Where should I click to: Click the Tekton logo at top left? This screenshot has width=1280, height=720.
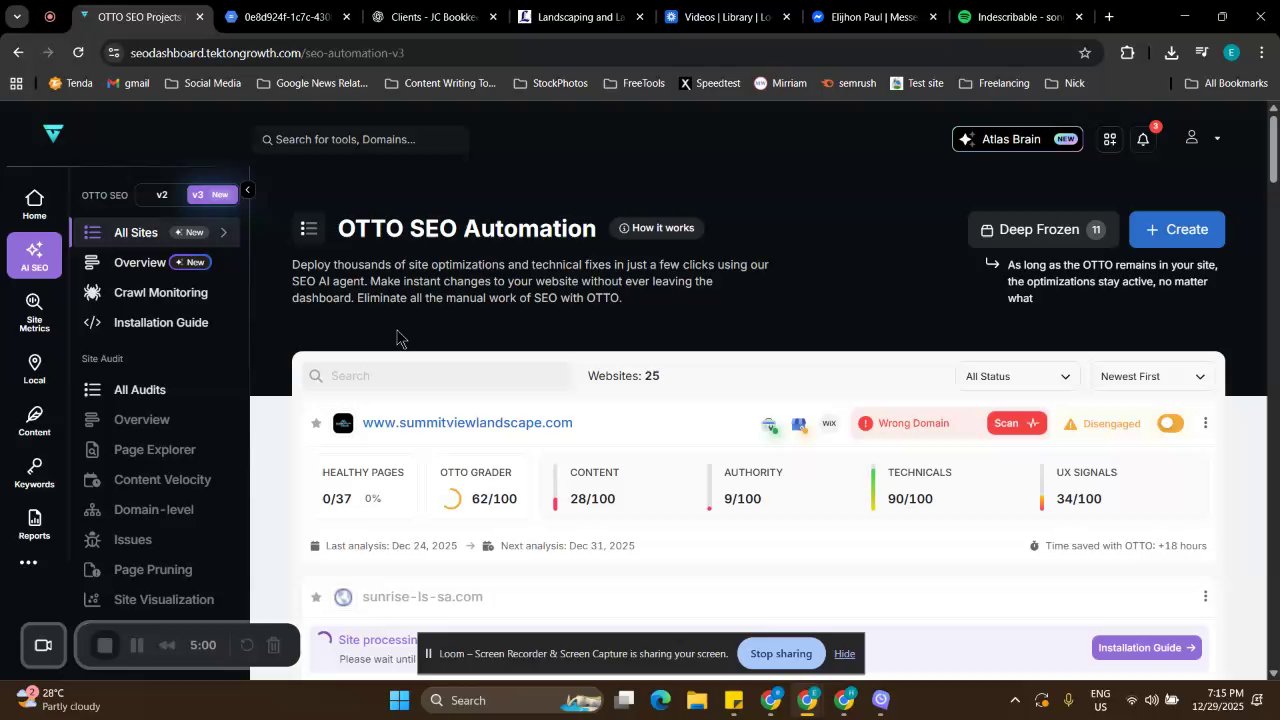point(54,133)
